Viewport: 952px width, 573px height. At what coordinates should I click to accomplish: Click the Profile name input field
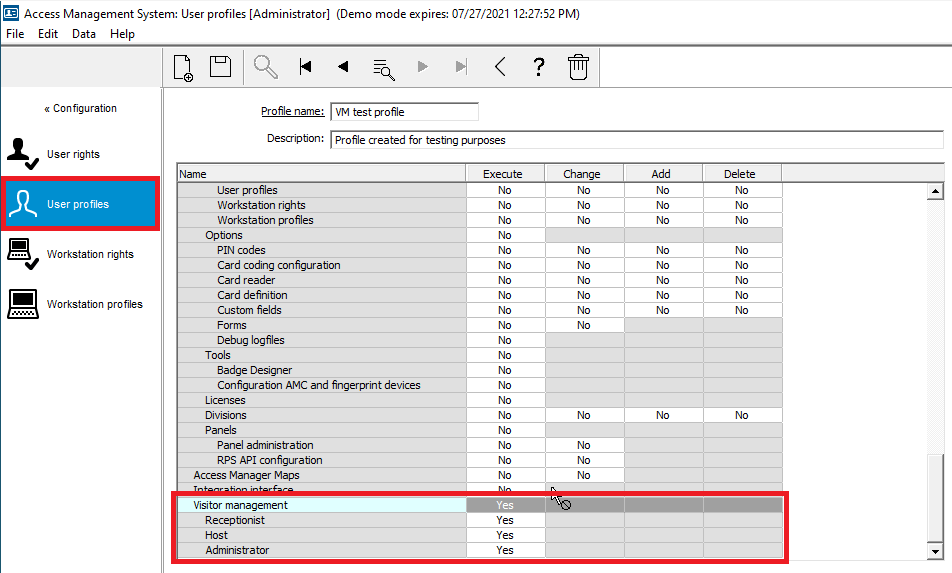coord(404,112)
